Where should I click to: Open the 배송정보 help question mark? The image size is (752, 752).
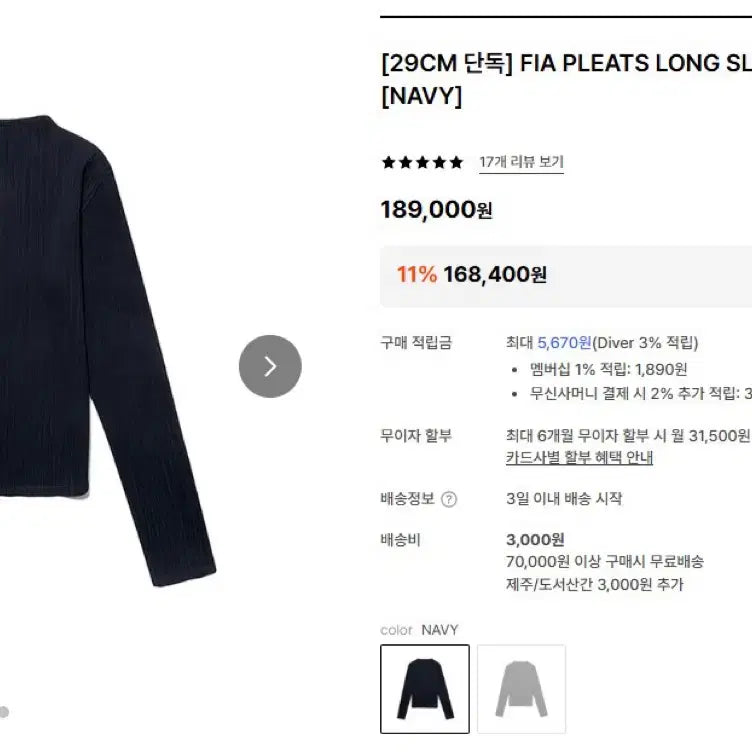(449, 499)
